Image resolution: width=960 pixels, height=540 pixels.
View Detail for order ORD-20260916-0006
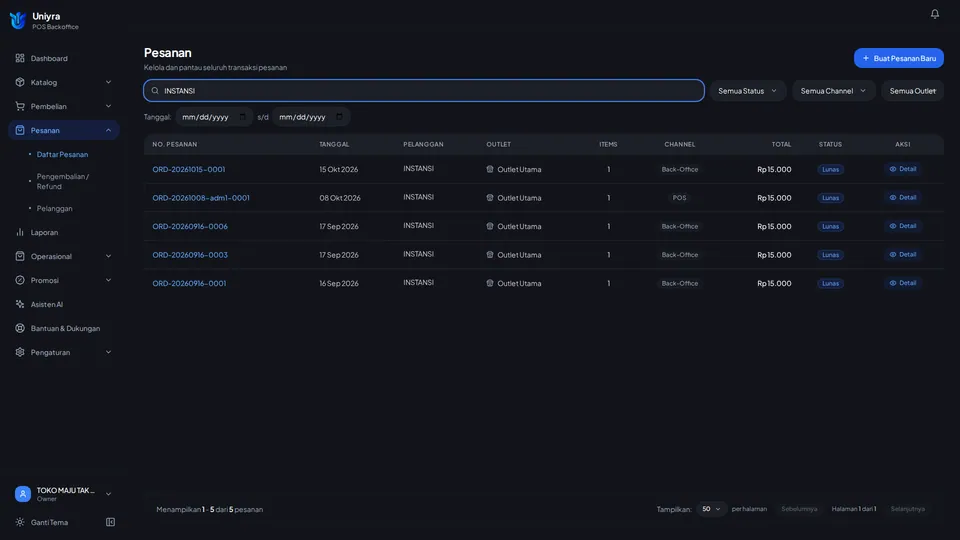902,226
